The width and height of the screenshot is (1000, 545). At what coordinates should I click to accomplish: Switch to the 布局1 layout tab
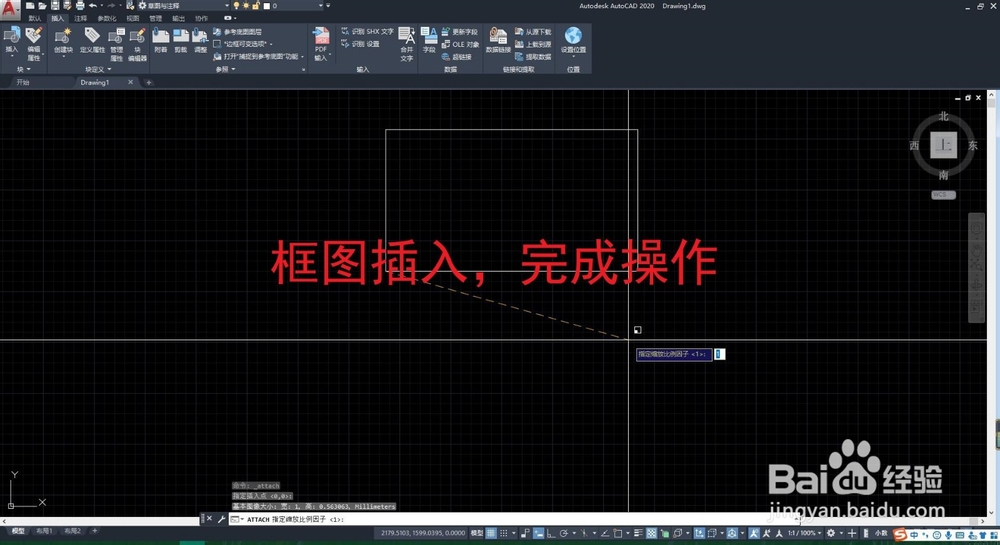point(44,530)
